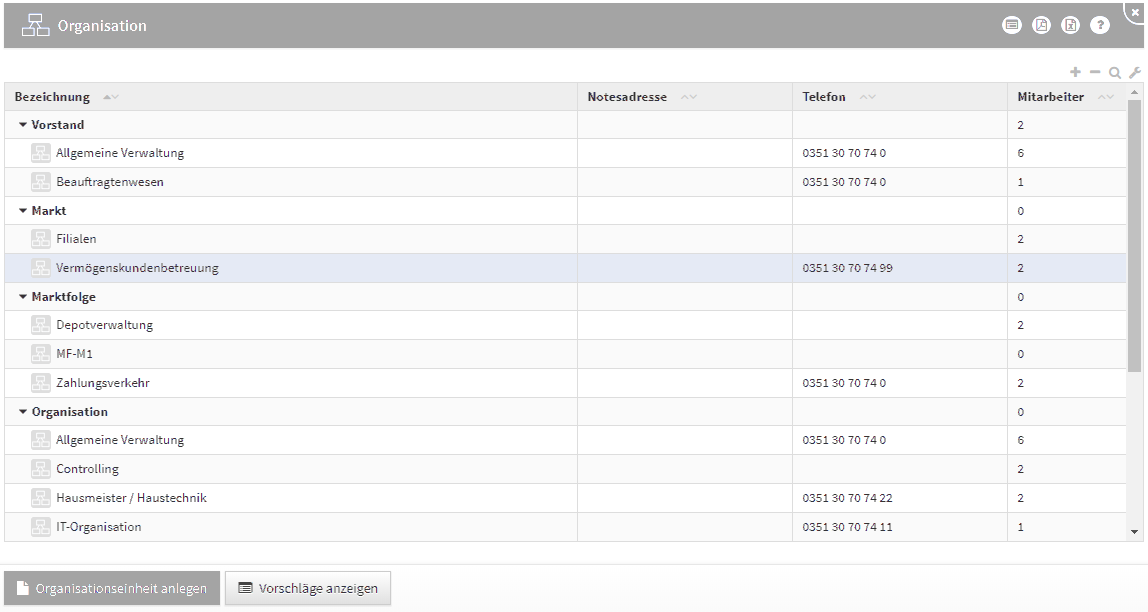
Task: Open search with the magnifier icon
Action: (x=1114, y=71)
